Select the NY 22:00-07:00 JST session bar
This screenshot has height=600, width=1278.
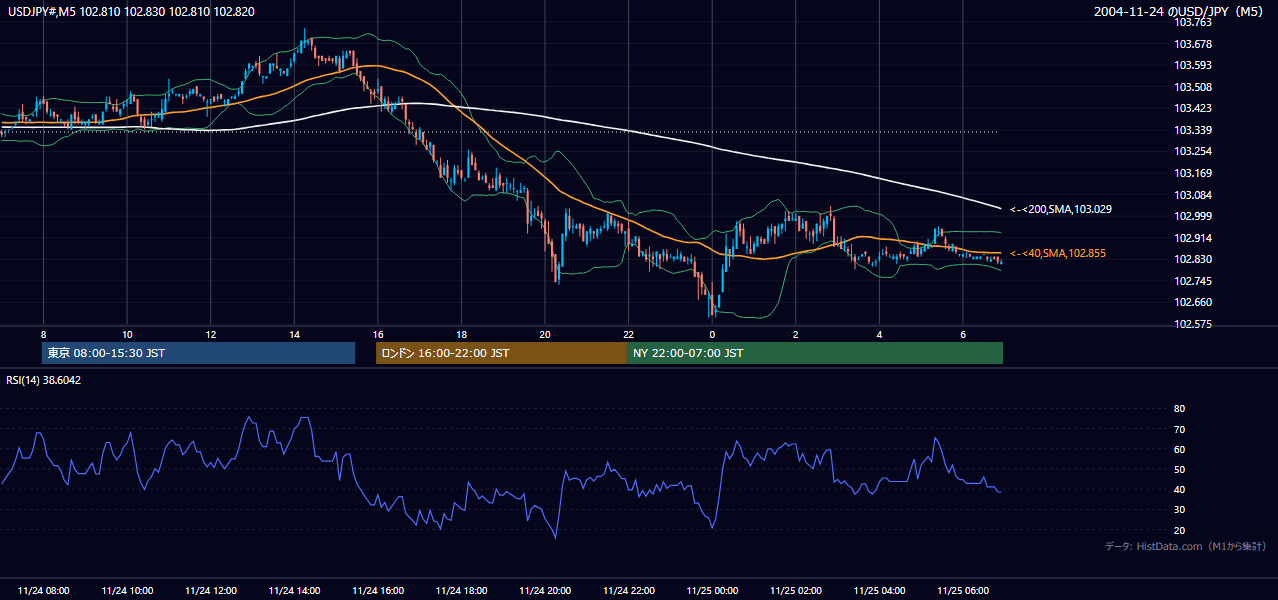tap(815, 353)
